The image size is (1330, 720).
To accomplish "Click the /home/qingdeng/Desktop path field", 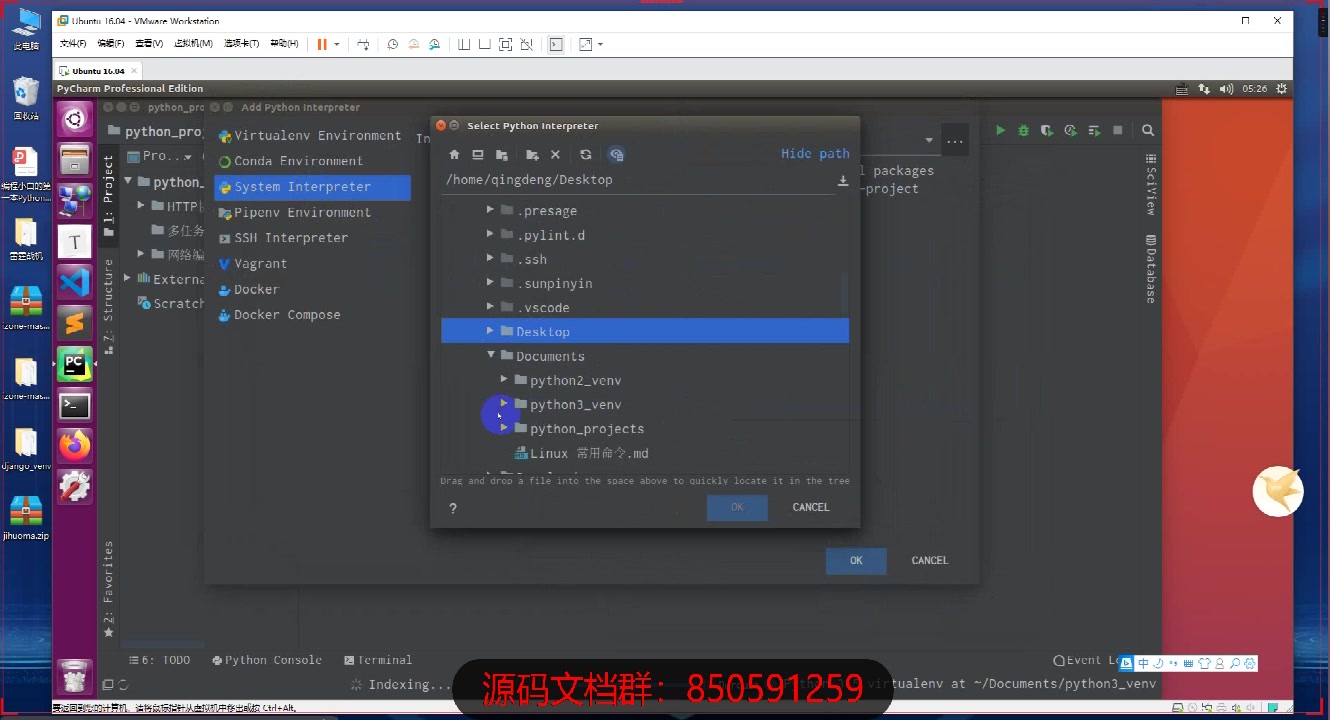I will tap(638, 180).
